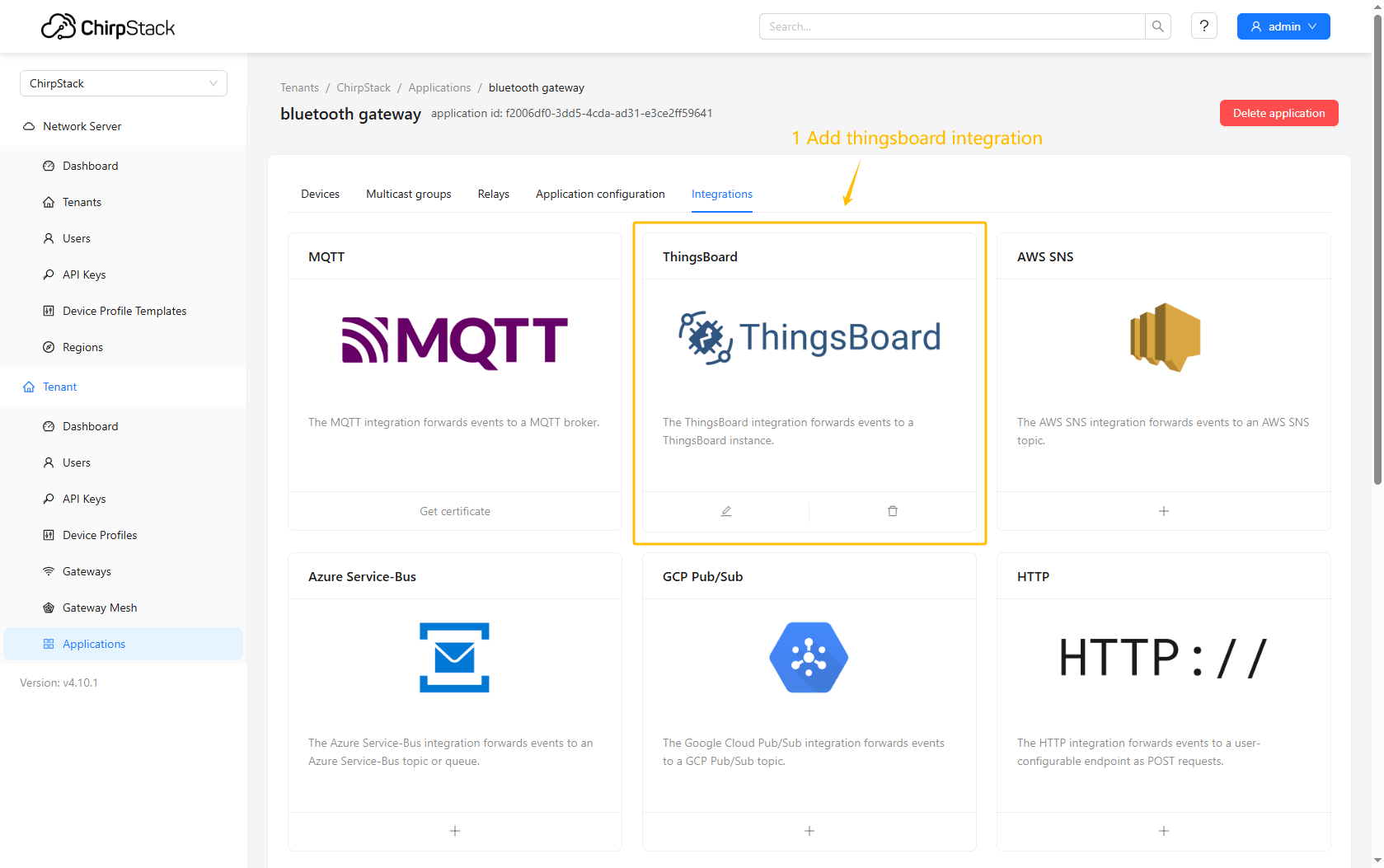Edit ThingsBoard integration with pencil icon
The width and height of the screenshot is (1384, 868).
point(725,511)
